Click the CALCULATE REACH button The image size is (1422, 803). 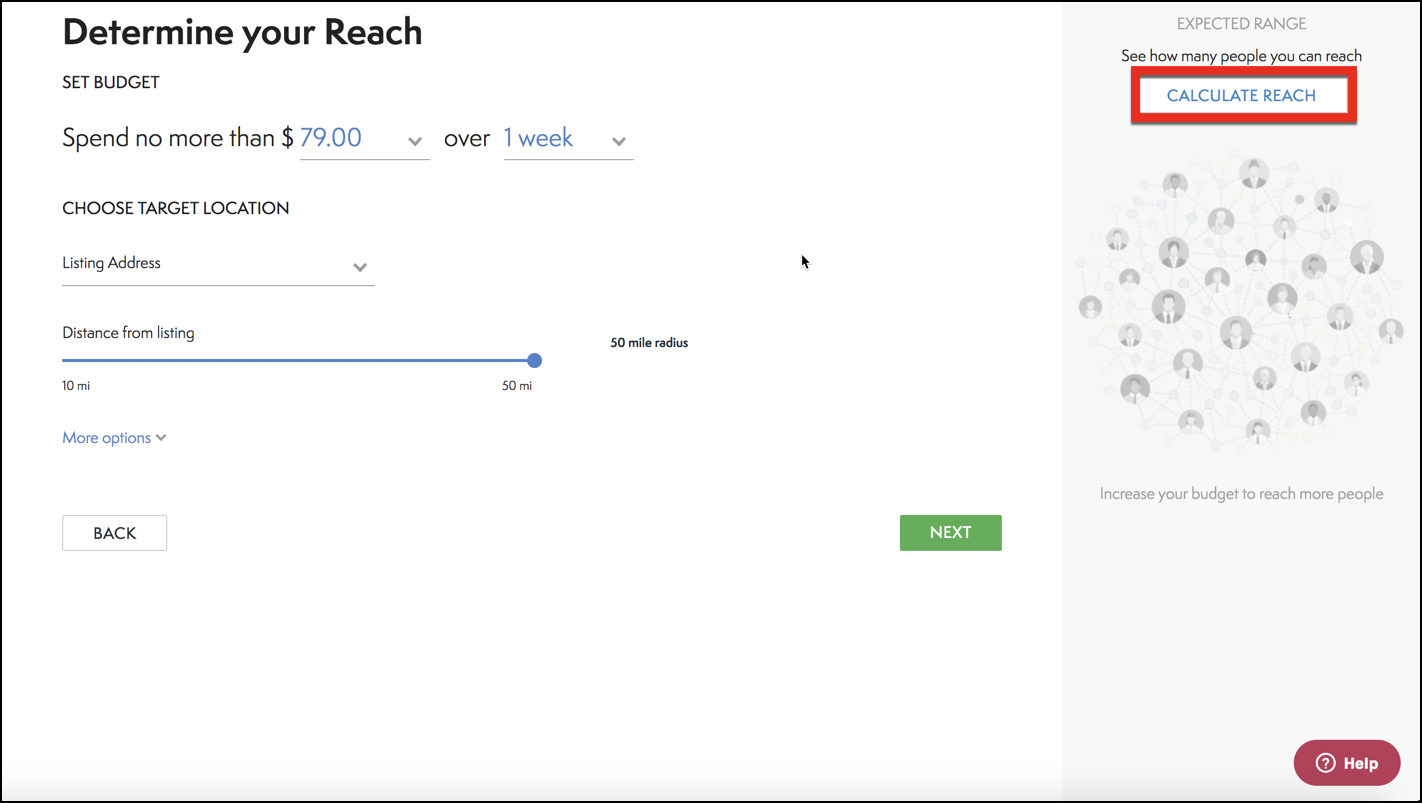coord(1243,95)
